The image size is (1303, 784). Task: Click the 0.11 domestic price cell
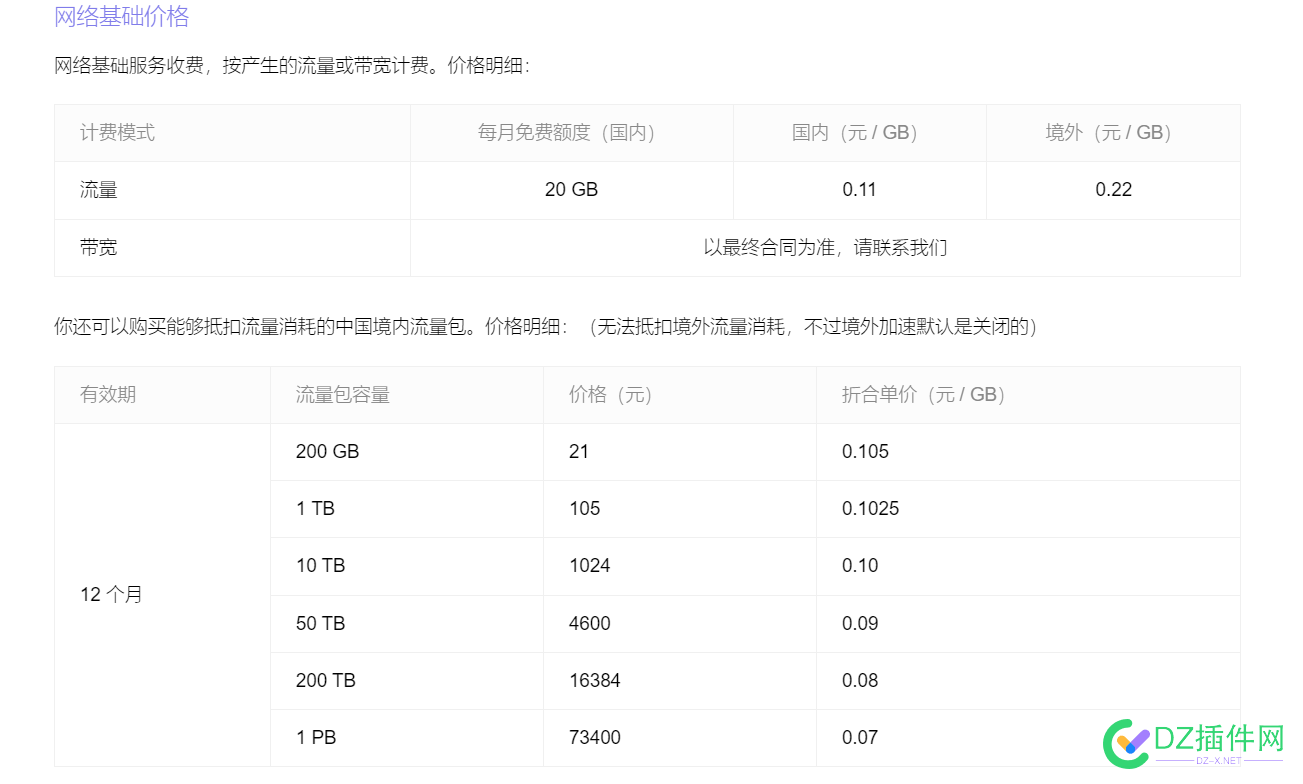[x=860, y=190]
